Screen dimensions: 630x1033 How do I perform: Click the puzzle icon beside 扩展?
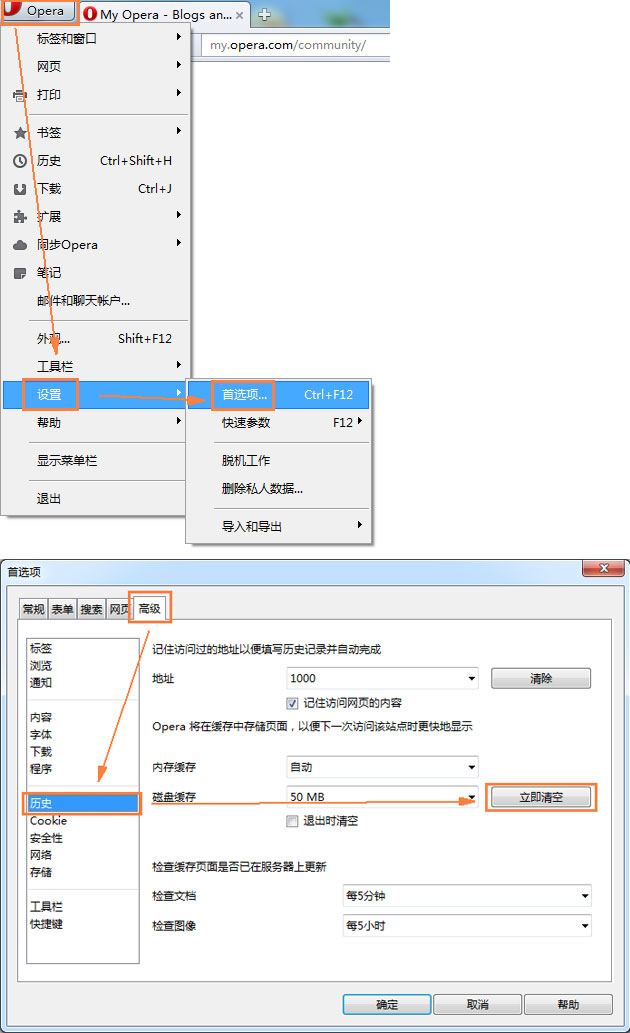20,217
